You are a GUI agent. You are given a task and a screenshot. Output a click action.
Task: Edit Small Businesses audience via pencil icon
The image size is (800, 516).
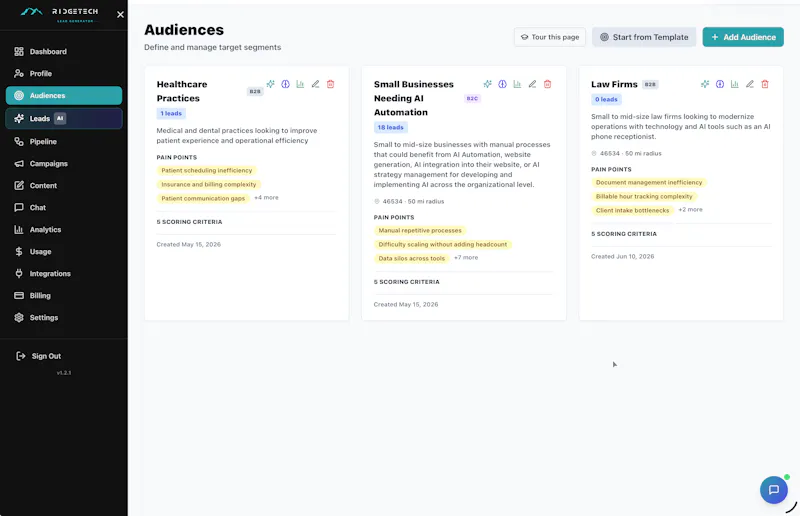click(x=532, y=84)
